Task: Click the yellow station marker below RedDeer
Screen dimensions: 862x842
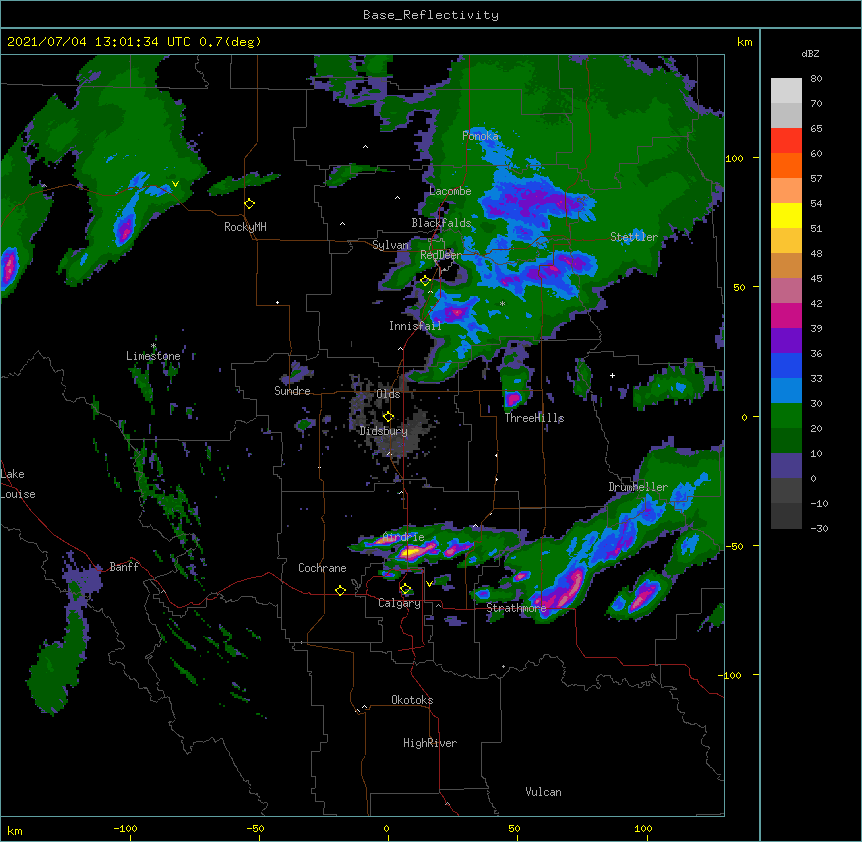Action: [x=425, y=281]
